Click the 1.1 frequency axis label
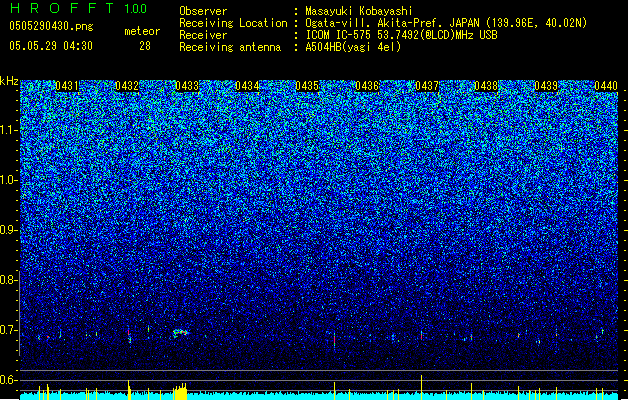Screen dimensions: 629x400 coord(8,130)
